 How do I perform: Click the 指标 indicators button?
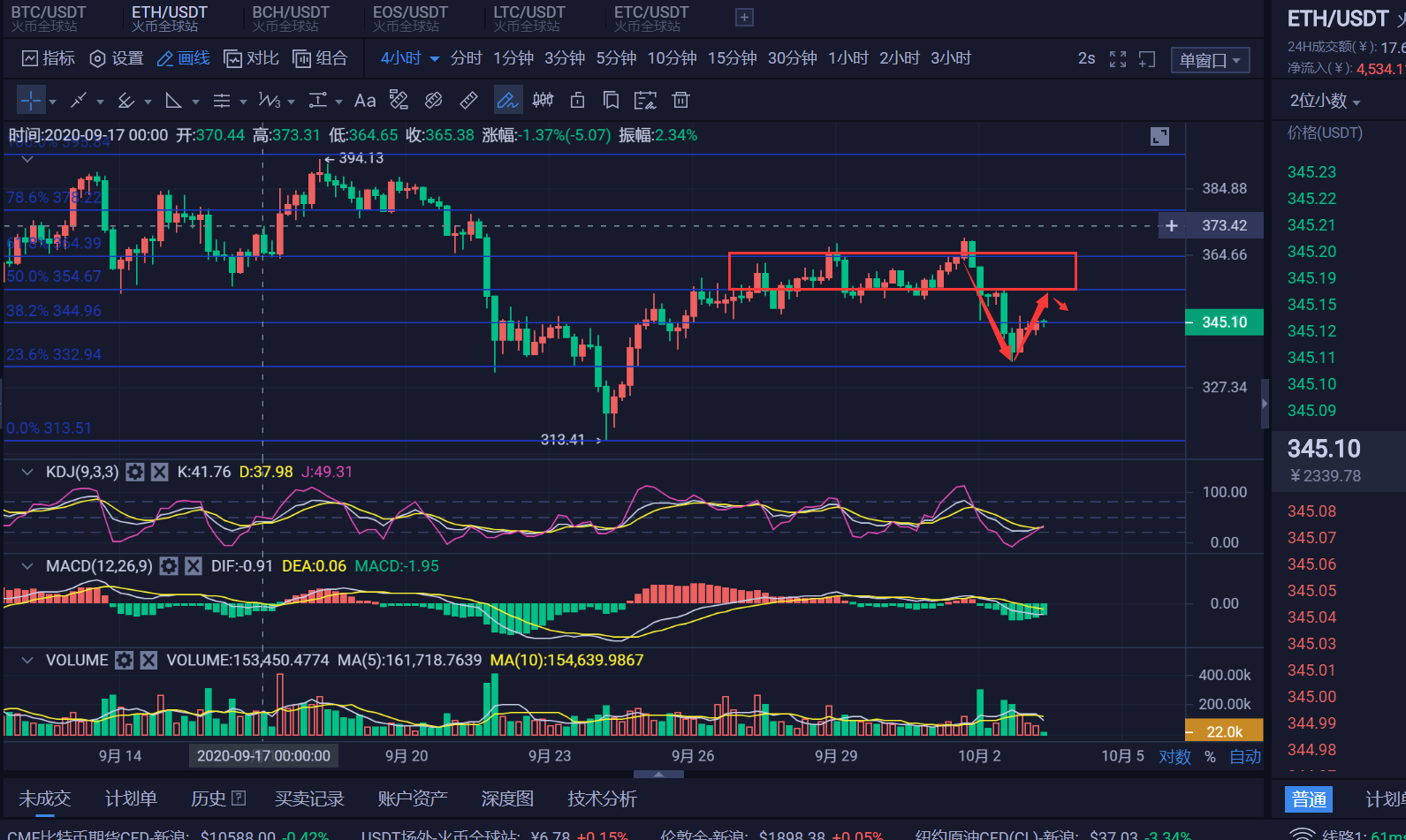tap(49, 58)
